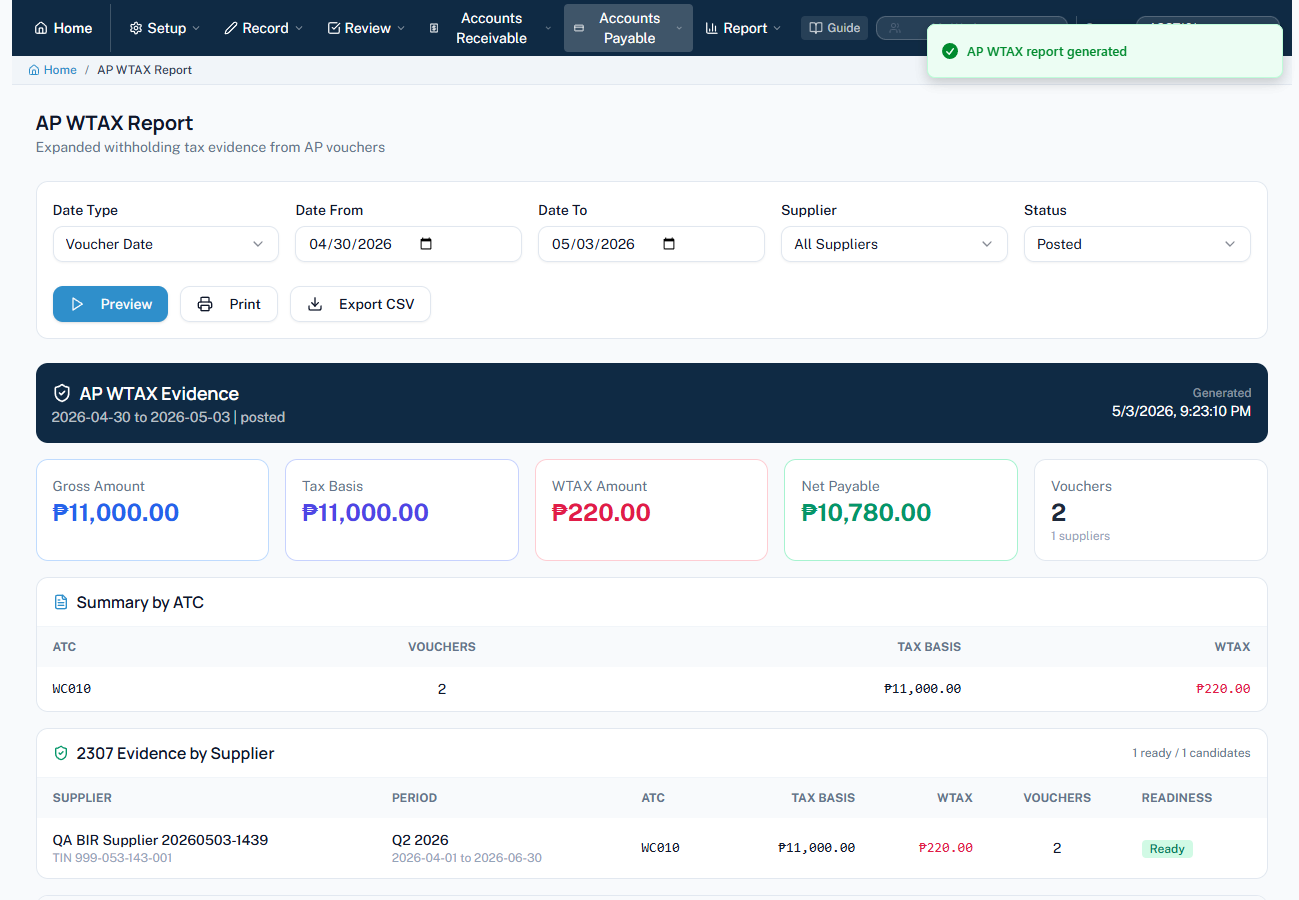Click WC010 in Summary by ATC
Viewport: 1299px width, 900px height.
tap(72, 689)
